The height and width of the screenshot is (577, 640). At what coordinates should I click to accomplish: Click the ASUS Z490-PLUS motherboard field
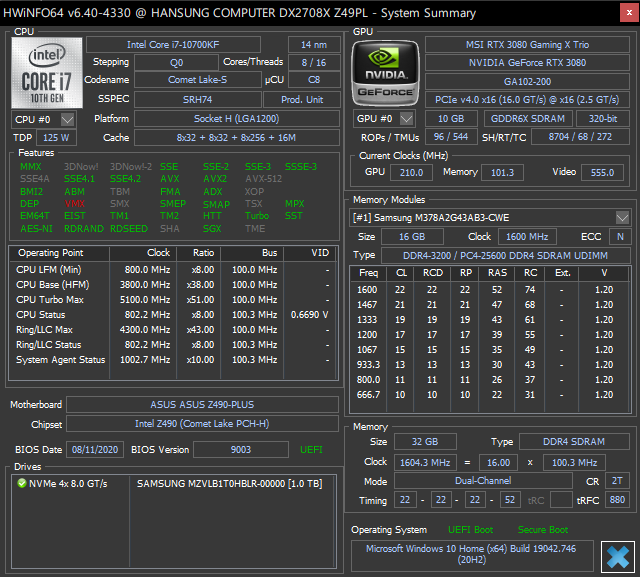click(x=202, y=404)
